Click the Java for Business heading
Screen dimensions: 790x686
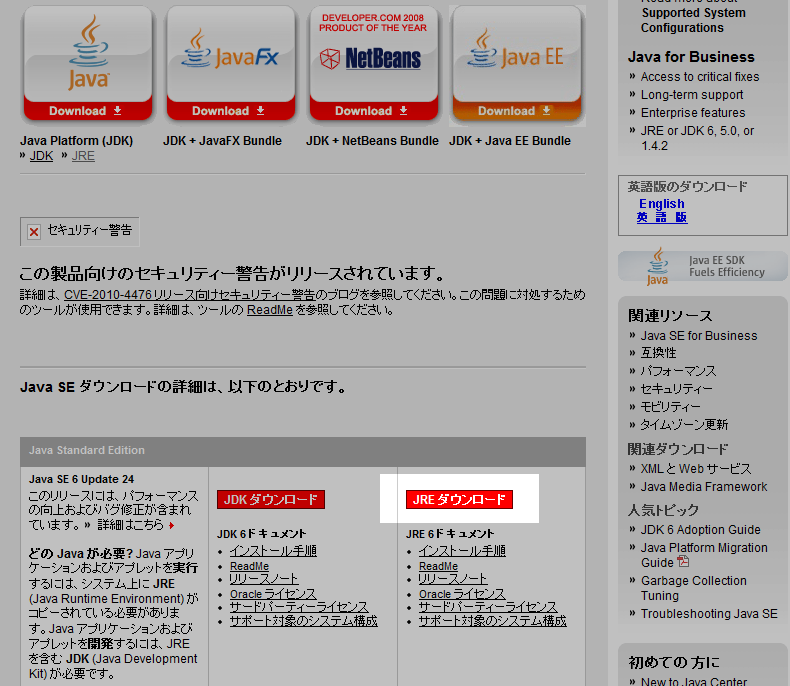[x=691, y=57]
